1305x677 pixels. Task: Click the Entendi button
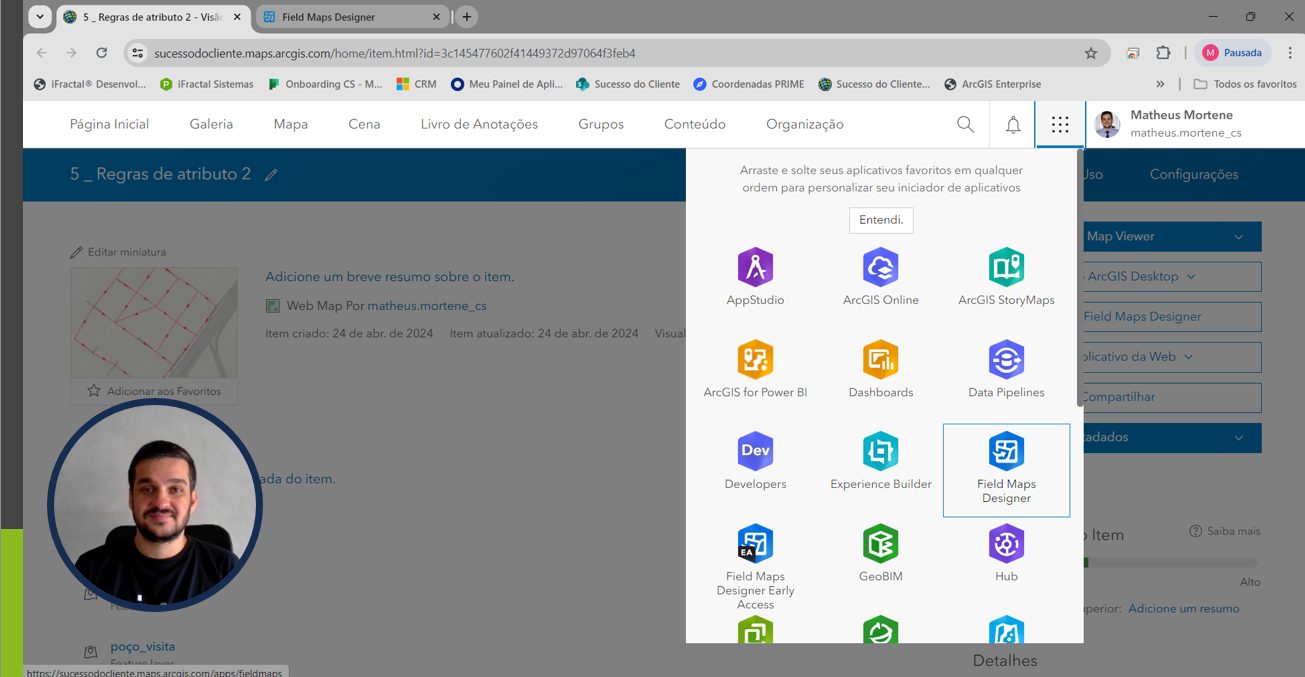880,220
